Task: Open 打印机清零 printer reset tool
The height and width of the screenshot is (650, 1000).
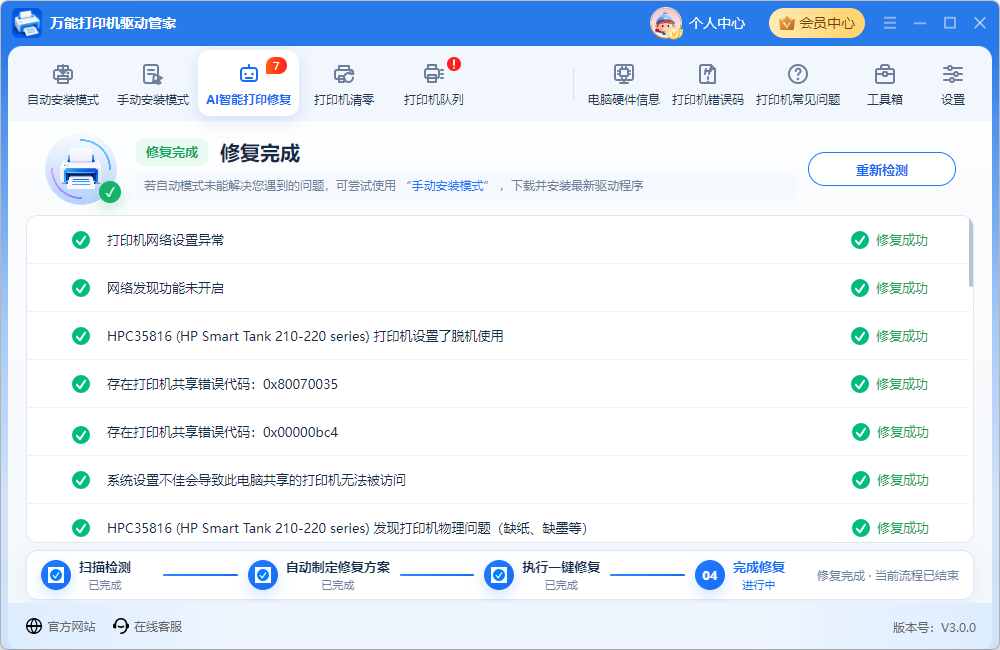Action: [344, 84]
